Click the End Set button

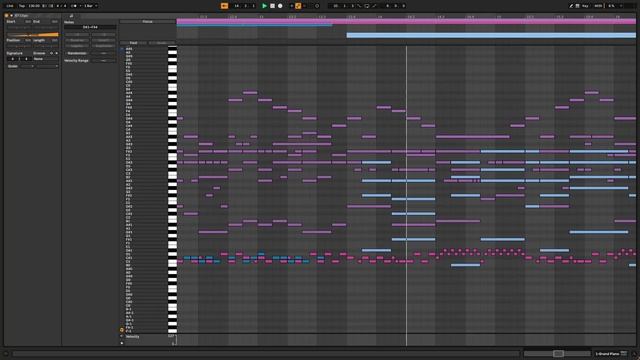pyautogui.click(x=54, y=21)
